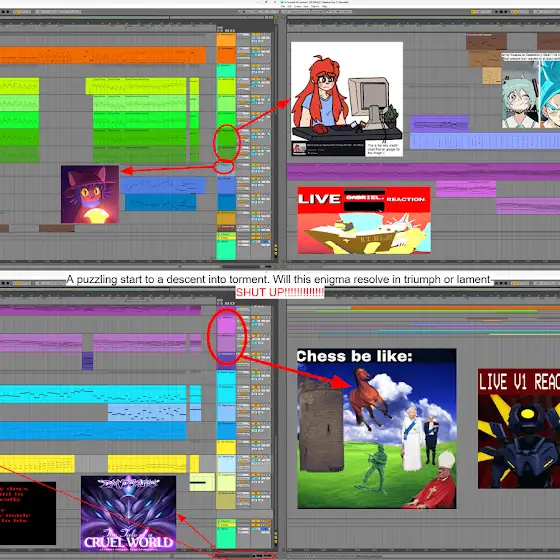Select the cyan track header in bottom-left panel
This screenshot has height=560, width=560.
tap(226, 394)
